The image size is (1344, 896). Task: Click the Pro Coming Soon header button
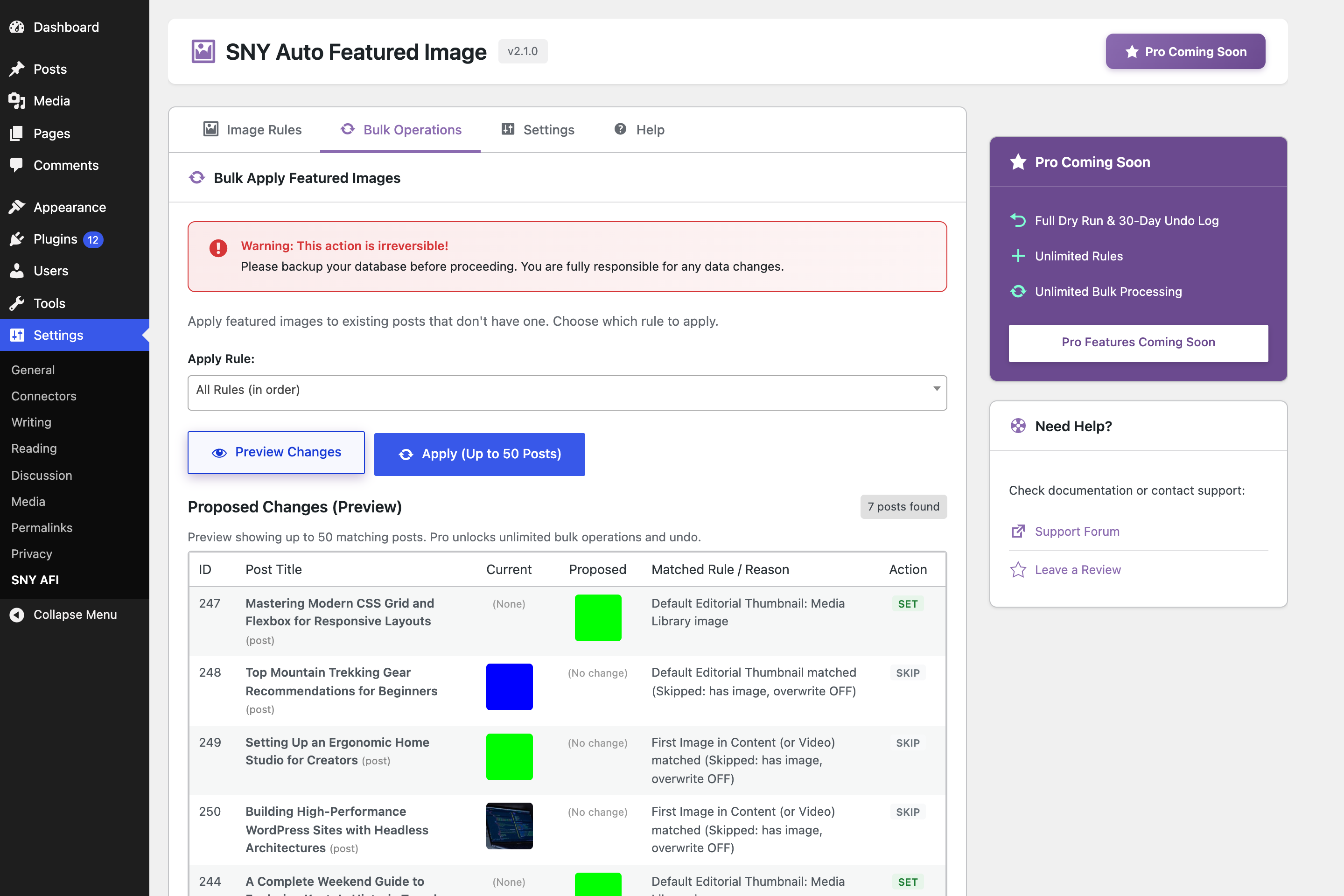(1186, 51)
